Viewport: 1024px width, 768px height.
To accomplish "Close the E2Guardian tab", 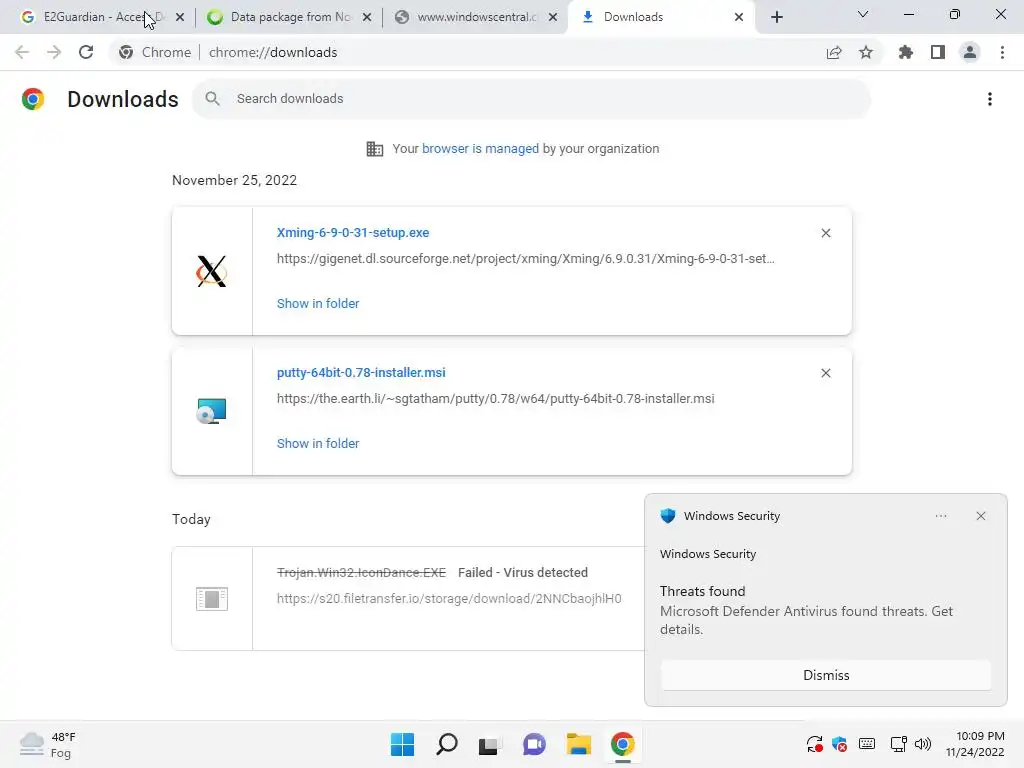I will [180, 18].
